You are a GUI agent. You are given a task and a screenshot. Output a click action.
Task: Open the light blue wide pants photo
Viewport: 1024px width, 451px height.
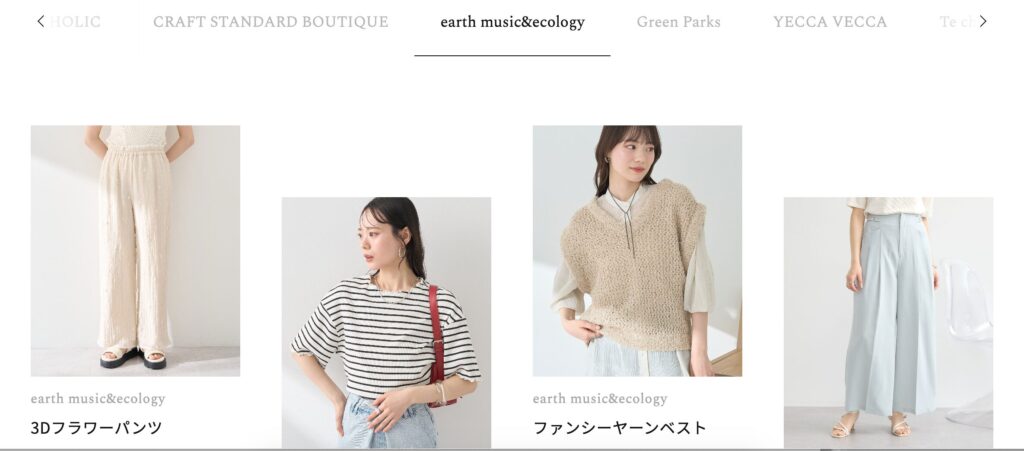(888, 322)
